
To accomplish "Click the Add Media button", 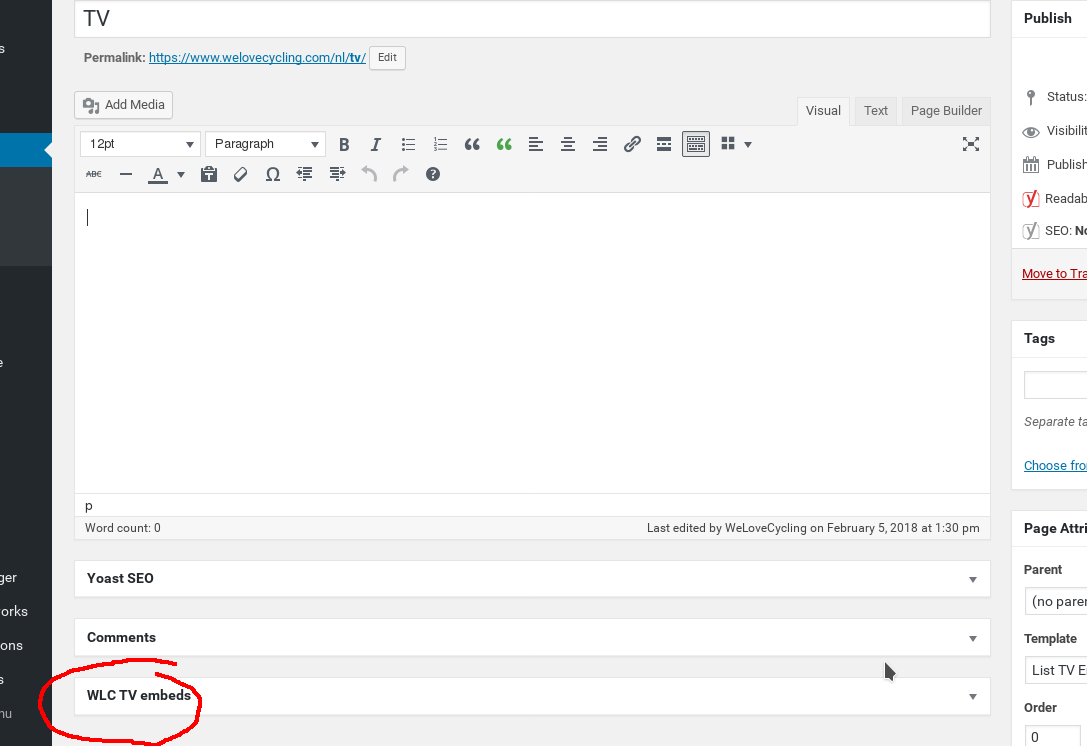I will tap(123, 105).
